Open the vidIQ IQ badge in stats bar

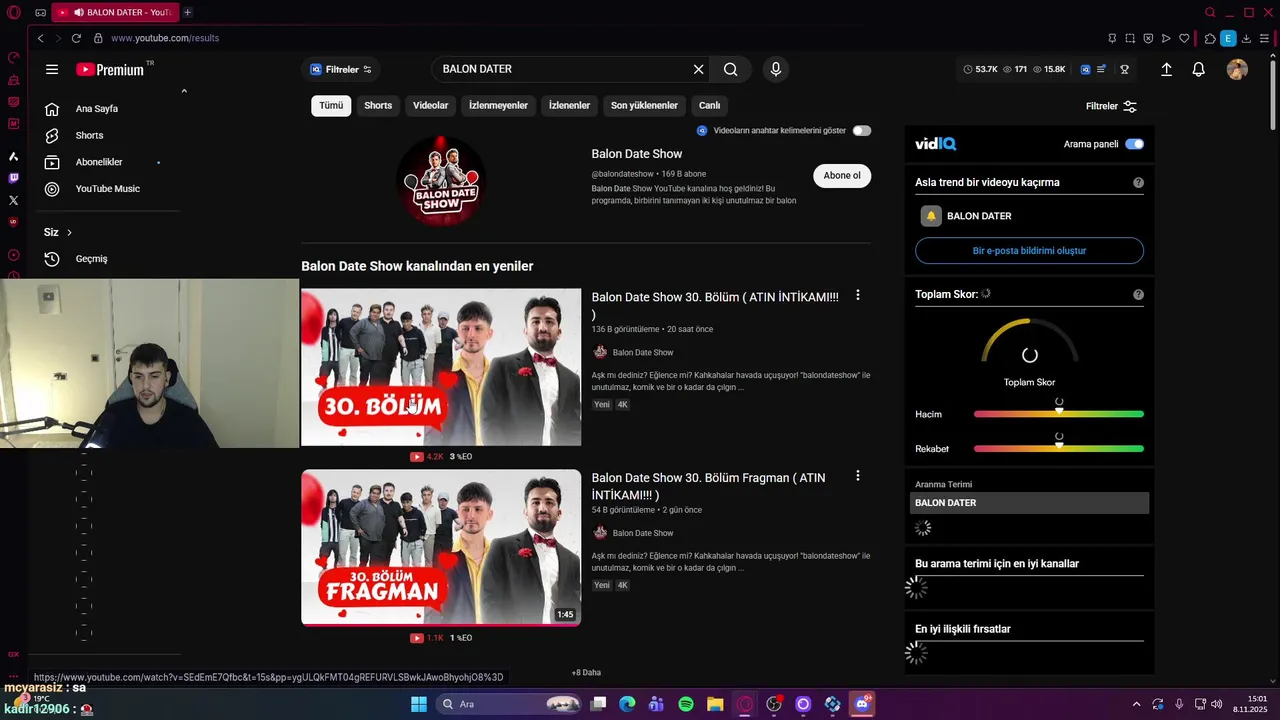point(1085,70)
